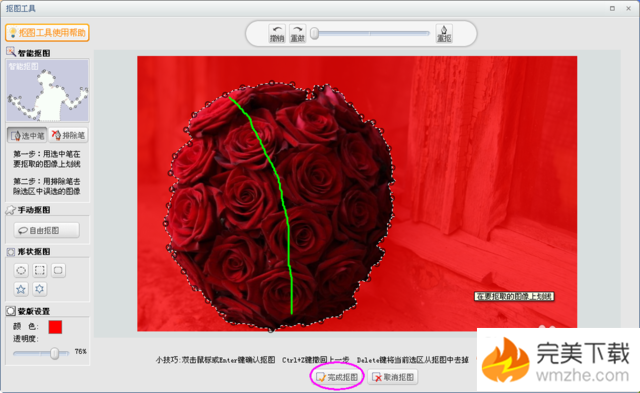Close the 抠图工具 window
Screen dimensions: 640x393
click(x=629, y=8)
